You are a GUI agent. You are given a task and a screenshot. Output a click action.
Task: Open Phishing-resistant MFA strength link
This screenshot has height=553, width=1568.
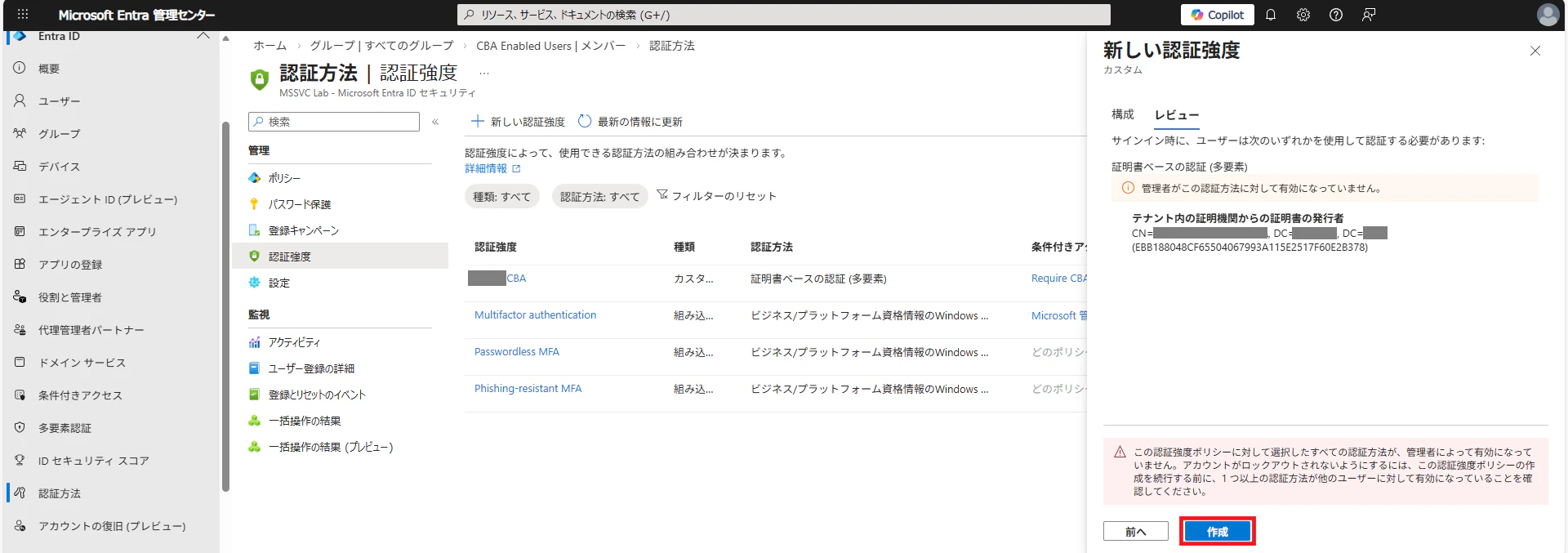point(528,389)
